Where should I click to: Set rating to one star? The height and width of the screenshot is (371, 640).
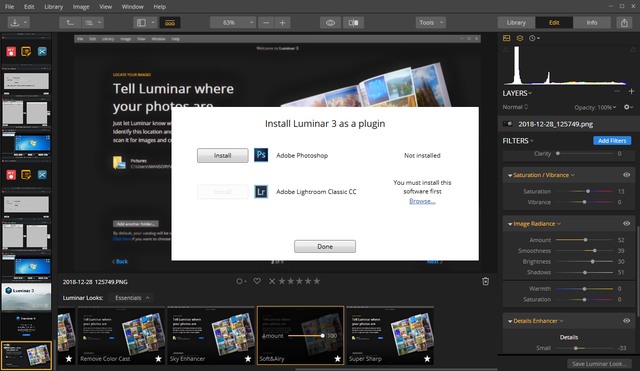pyautogui.click(x=282, y=281)
